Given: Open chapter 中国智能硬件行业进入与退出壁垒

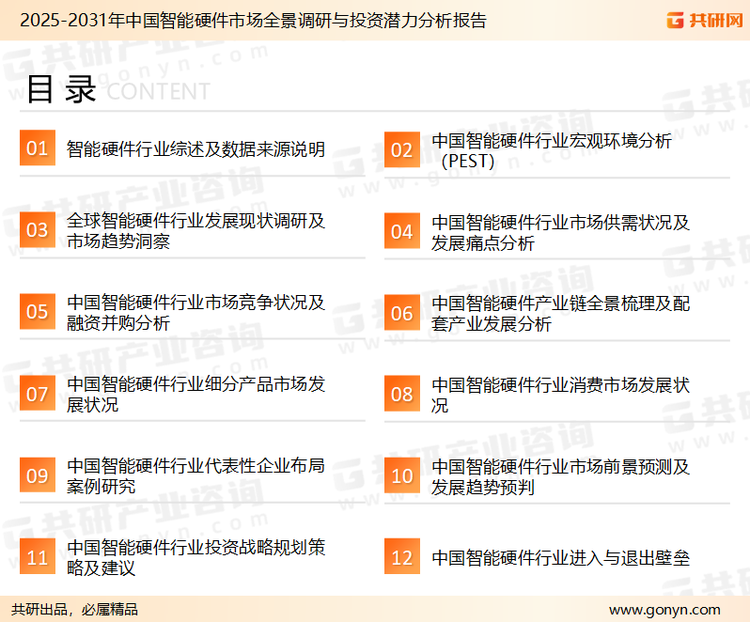Looking at the screenshot, I should point(560,558).
